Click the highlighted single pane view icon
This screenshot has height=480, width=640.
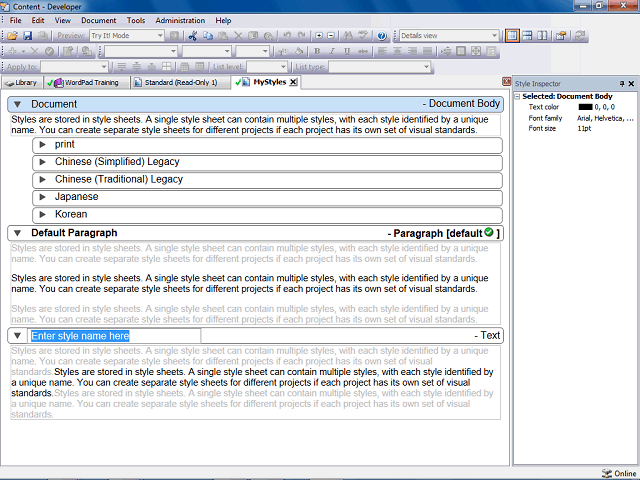click(512, 36)
